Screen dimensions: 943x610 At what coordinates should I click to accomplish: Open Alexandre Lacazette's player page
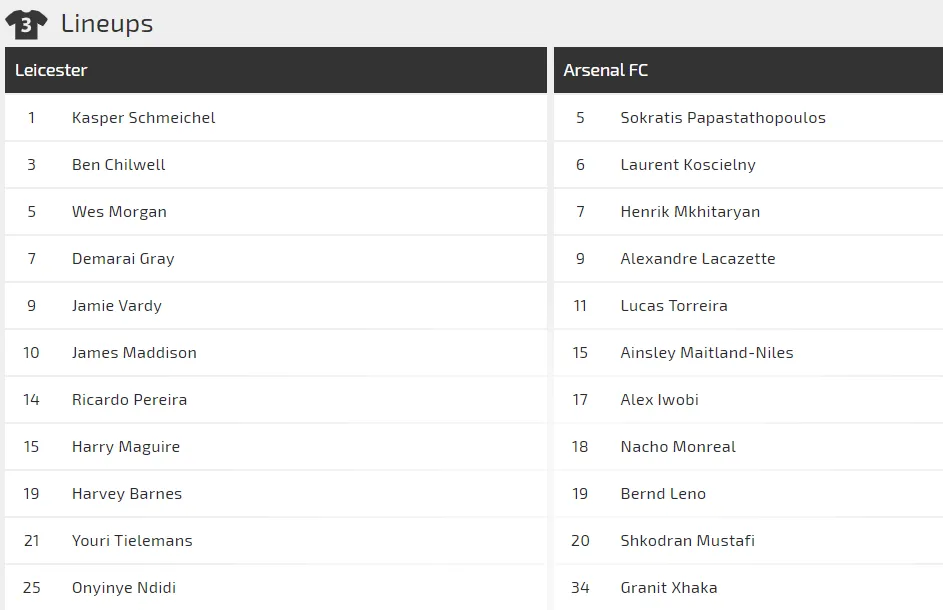698,259
